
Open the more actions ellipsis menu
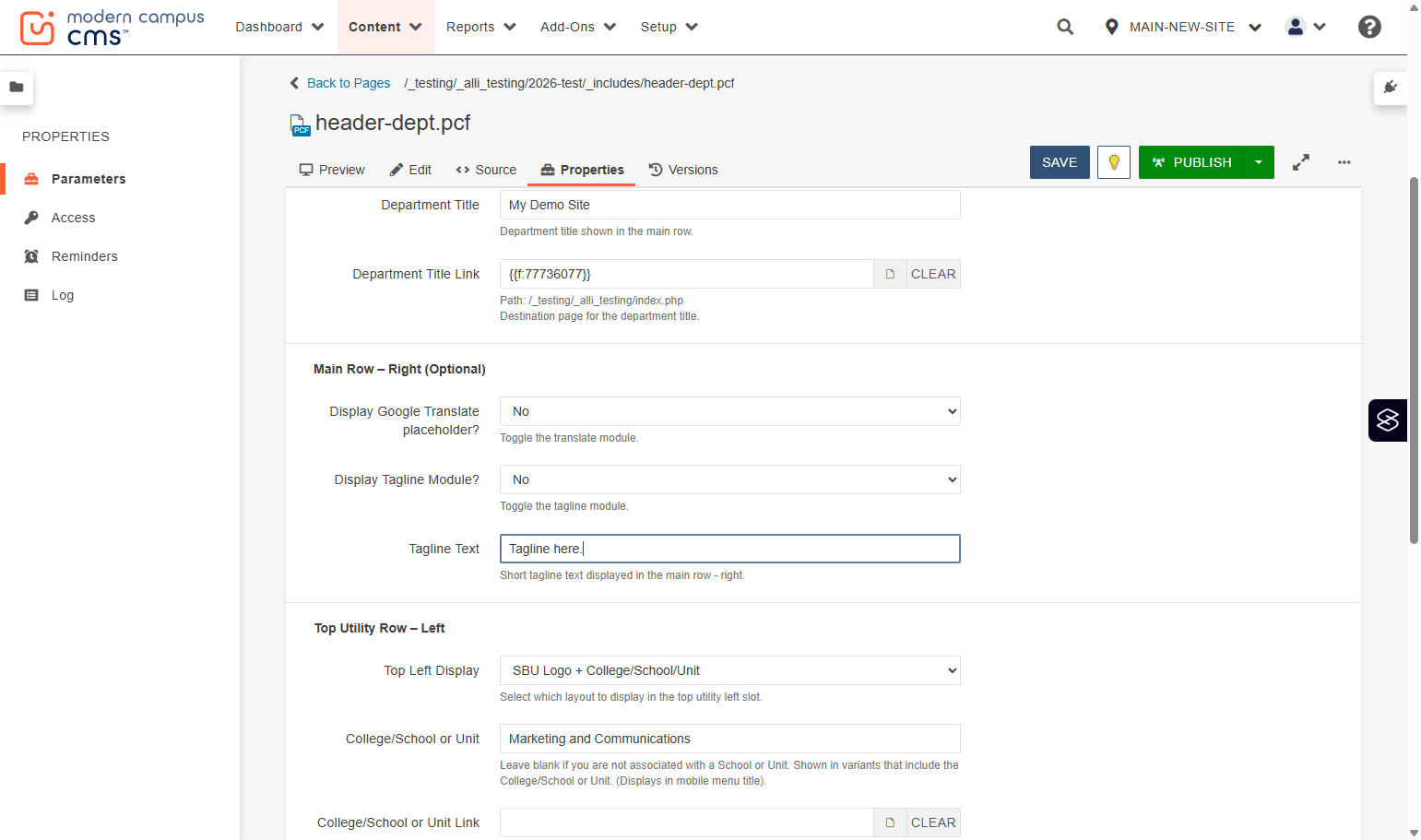click(x=1344, y=162)
